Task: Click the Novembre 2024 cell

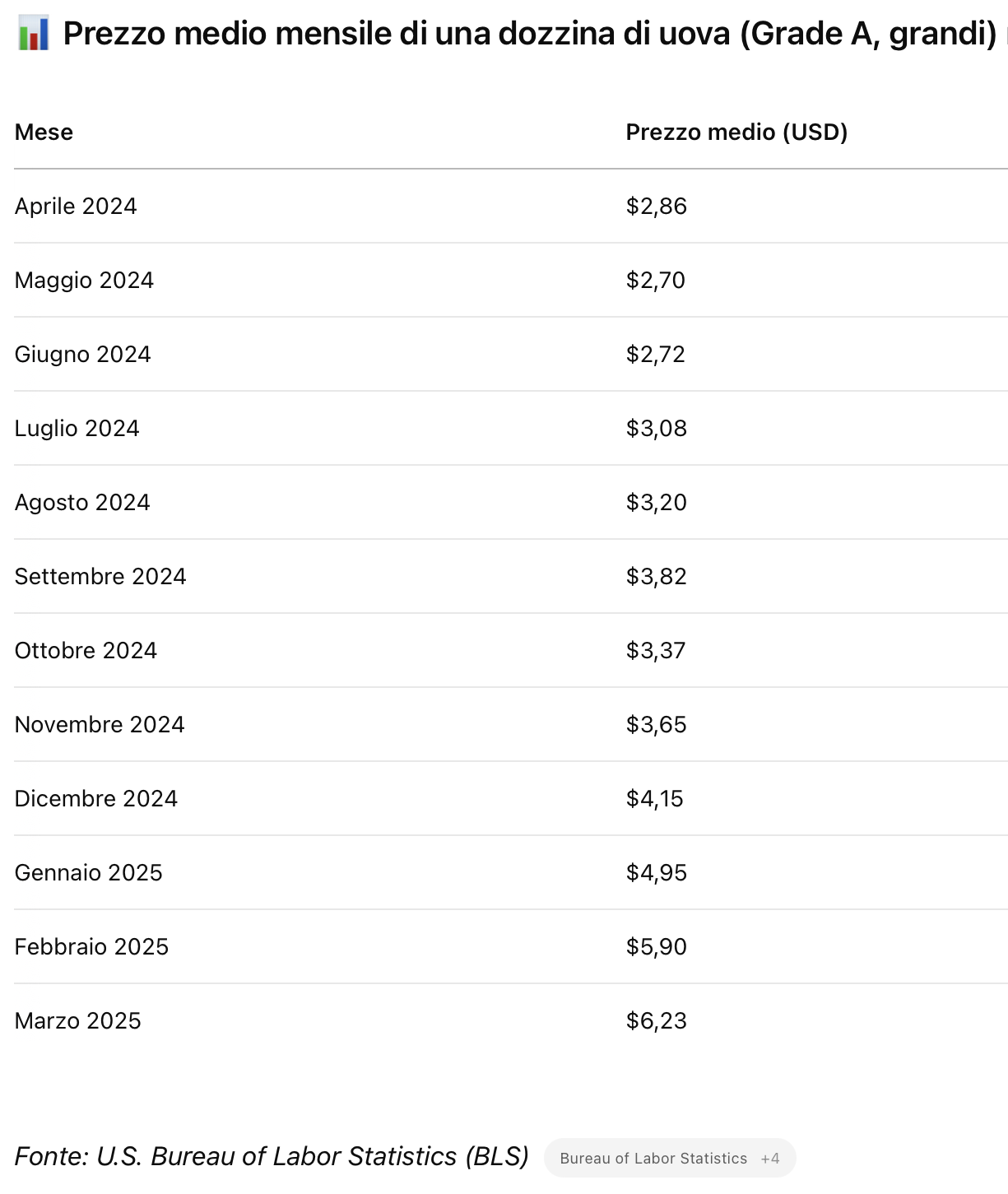Action: (100, 725)
